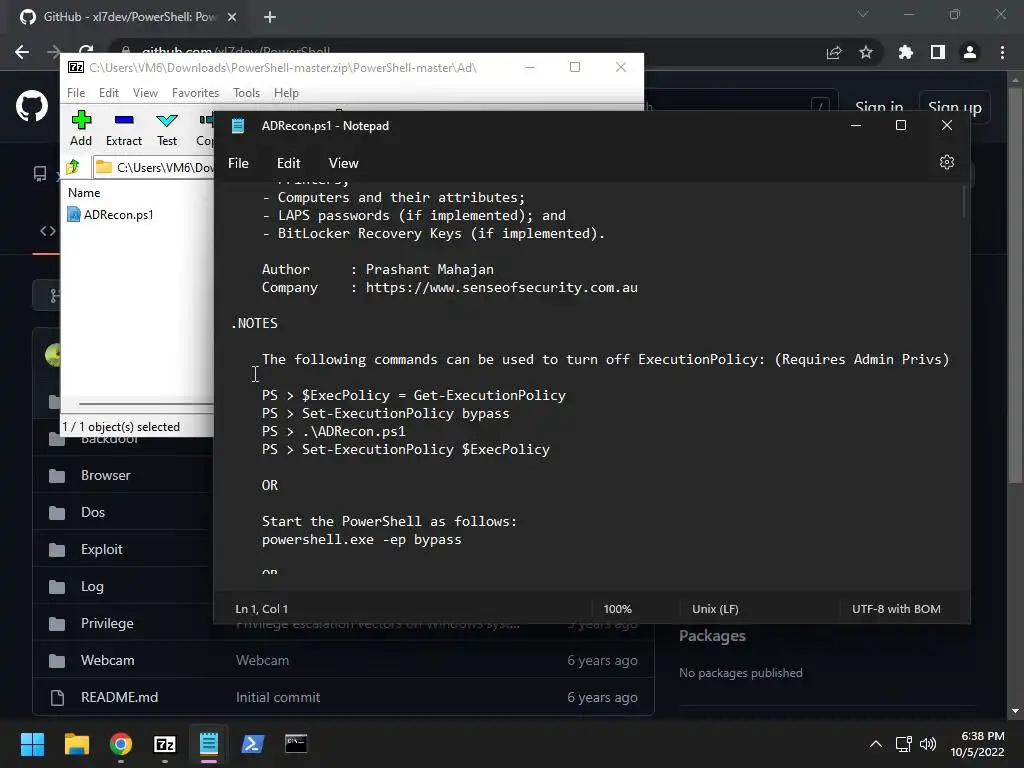
Task: Open Notepad settings gear icon
Action: pyautogui.click(x=946, y=162)
